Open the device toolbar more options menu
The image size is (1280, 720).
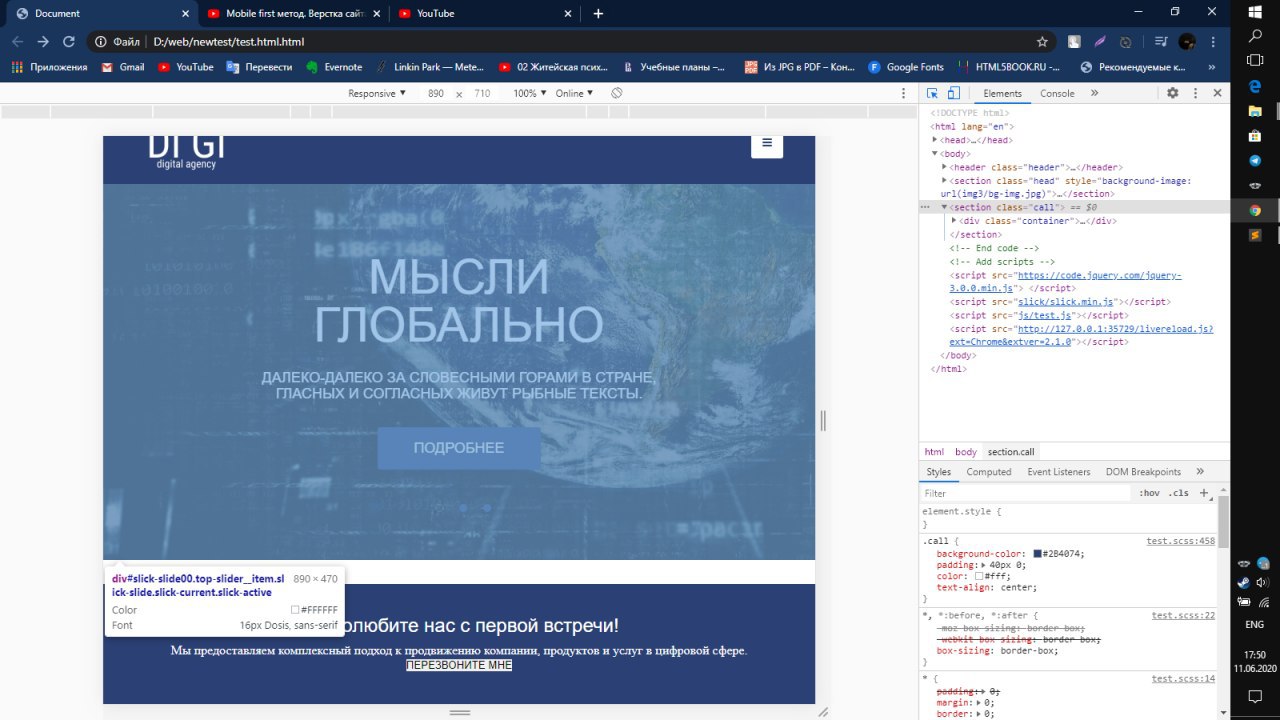click(904, 93)
